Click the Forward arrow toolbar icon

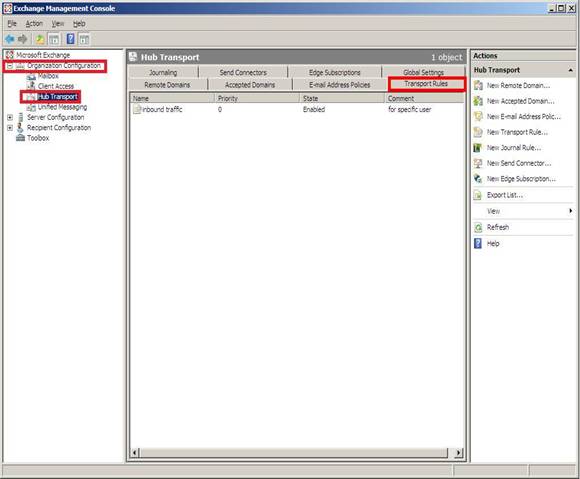tap(23, 39)
